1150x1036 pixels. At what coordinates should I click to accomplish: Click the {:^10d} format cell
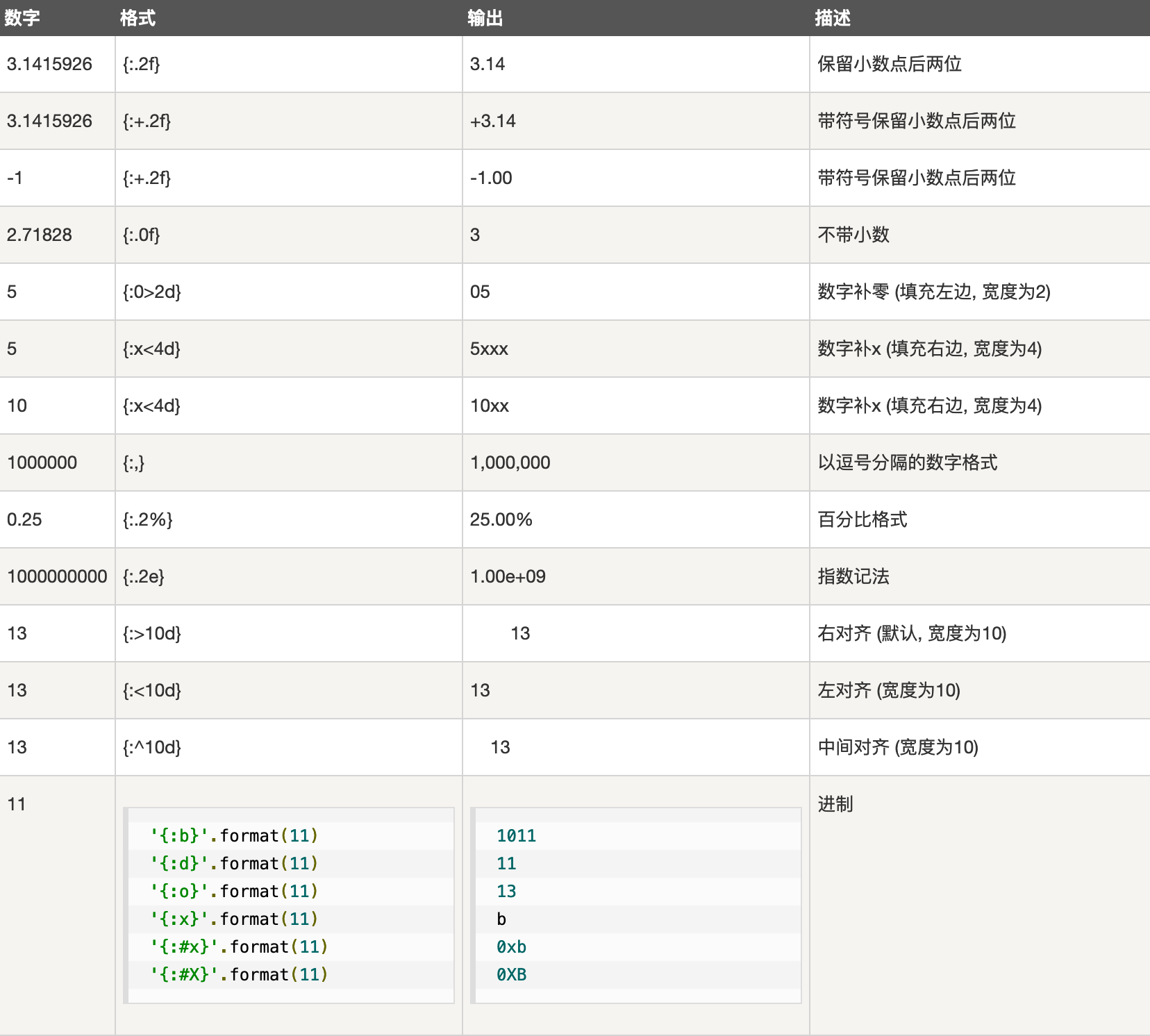(152, 748)
